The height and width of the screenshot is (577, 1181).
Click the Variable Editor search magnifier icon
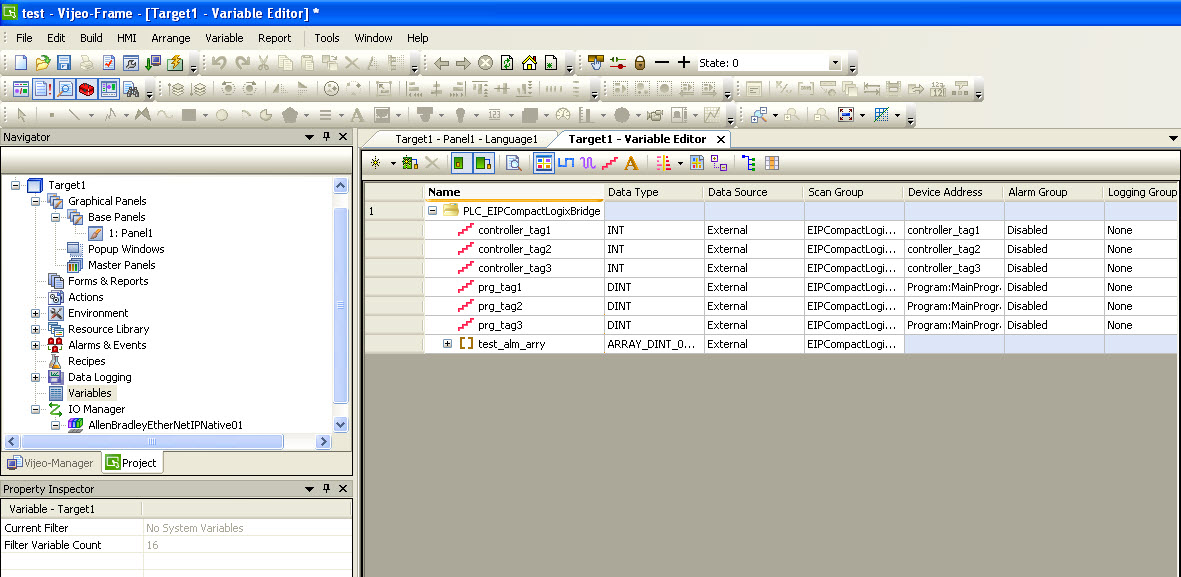click(x=514, y=163)
